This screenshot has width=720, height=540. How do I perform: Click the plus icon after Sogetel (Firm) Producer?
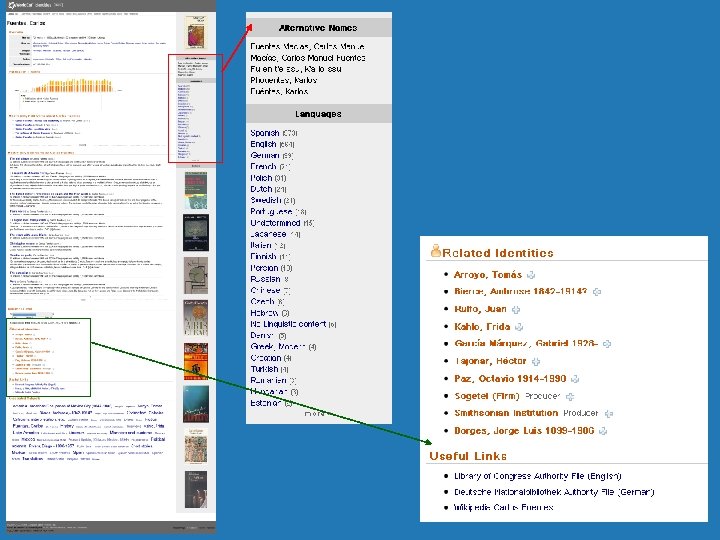(569, 396)
